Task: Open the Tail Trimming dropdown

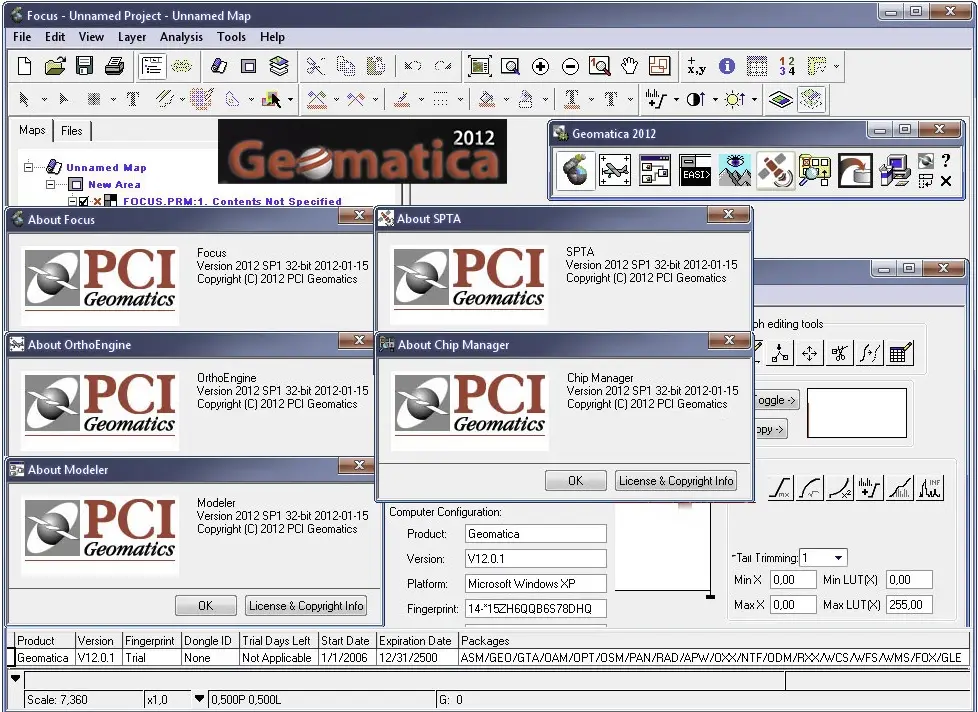Action: coord(839,557)
